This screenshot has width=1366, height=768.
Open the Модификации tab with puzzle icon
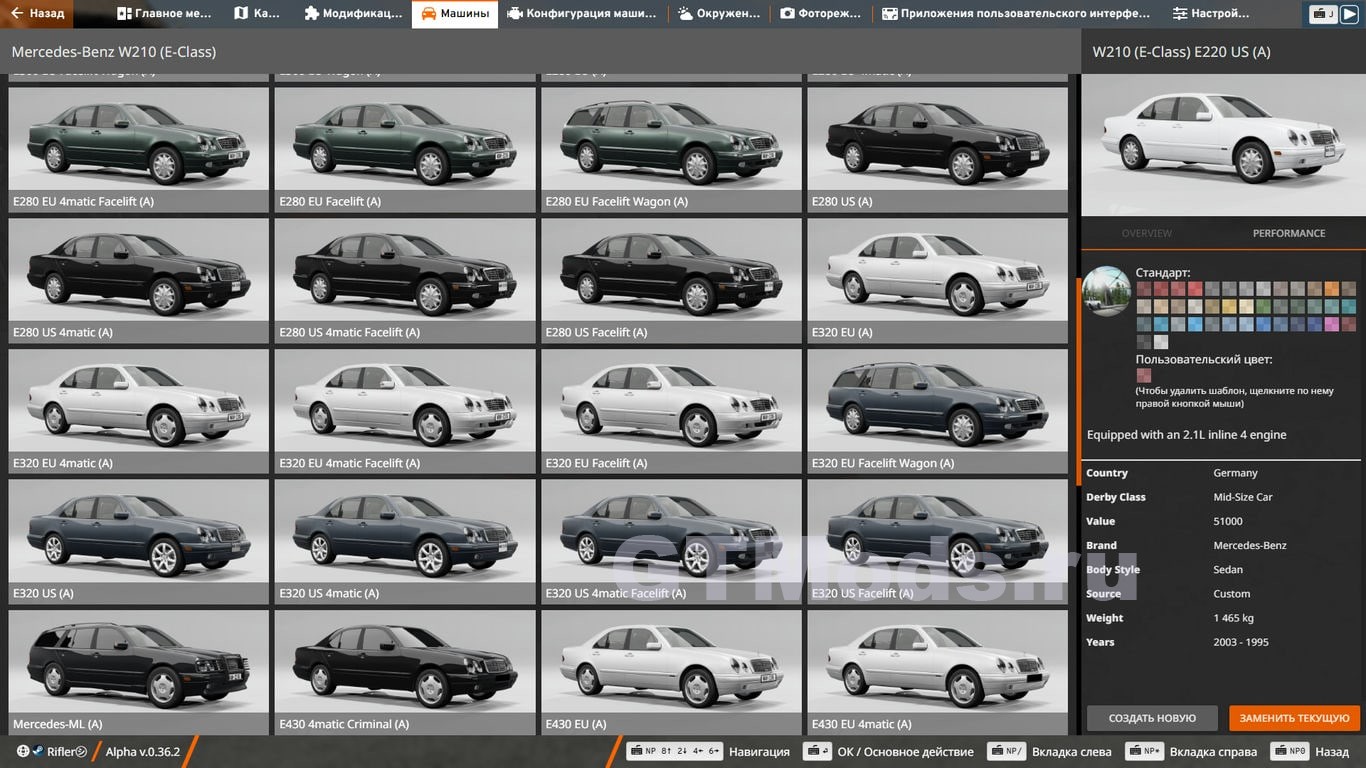(353, 14)
